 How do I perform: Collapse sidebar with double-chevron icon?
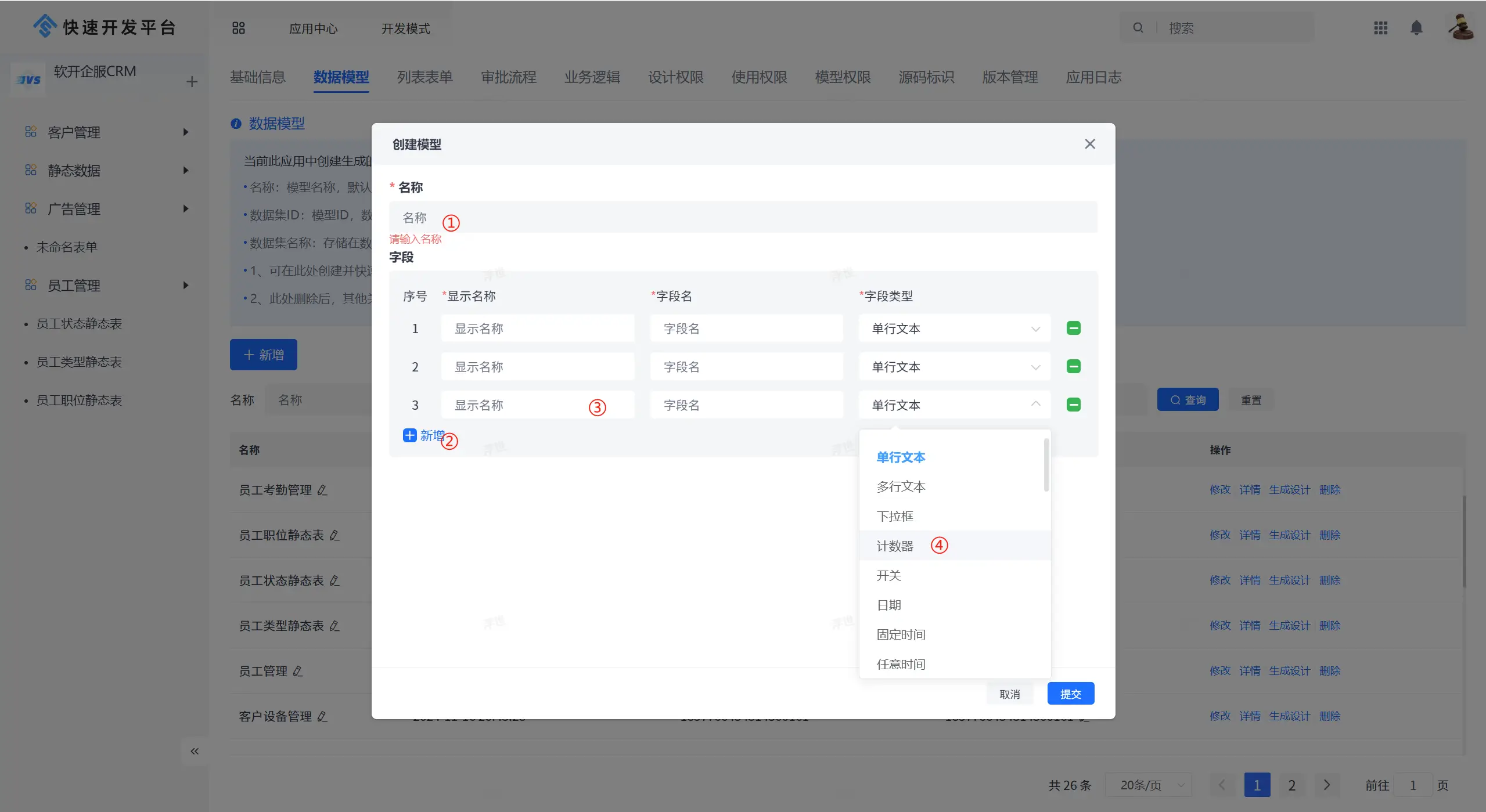pos(195,752)
